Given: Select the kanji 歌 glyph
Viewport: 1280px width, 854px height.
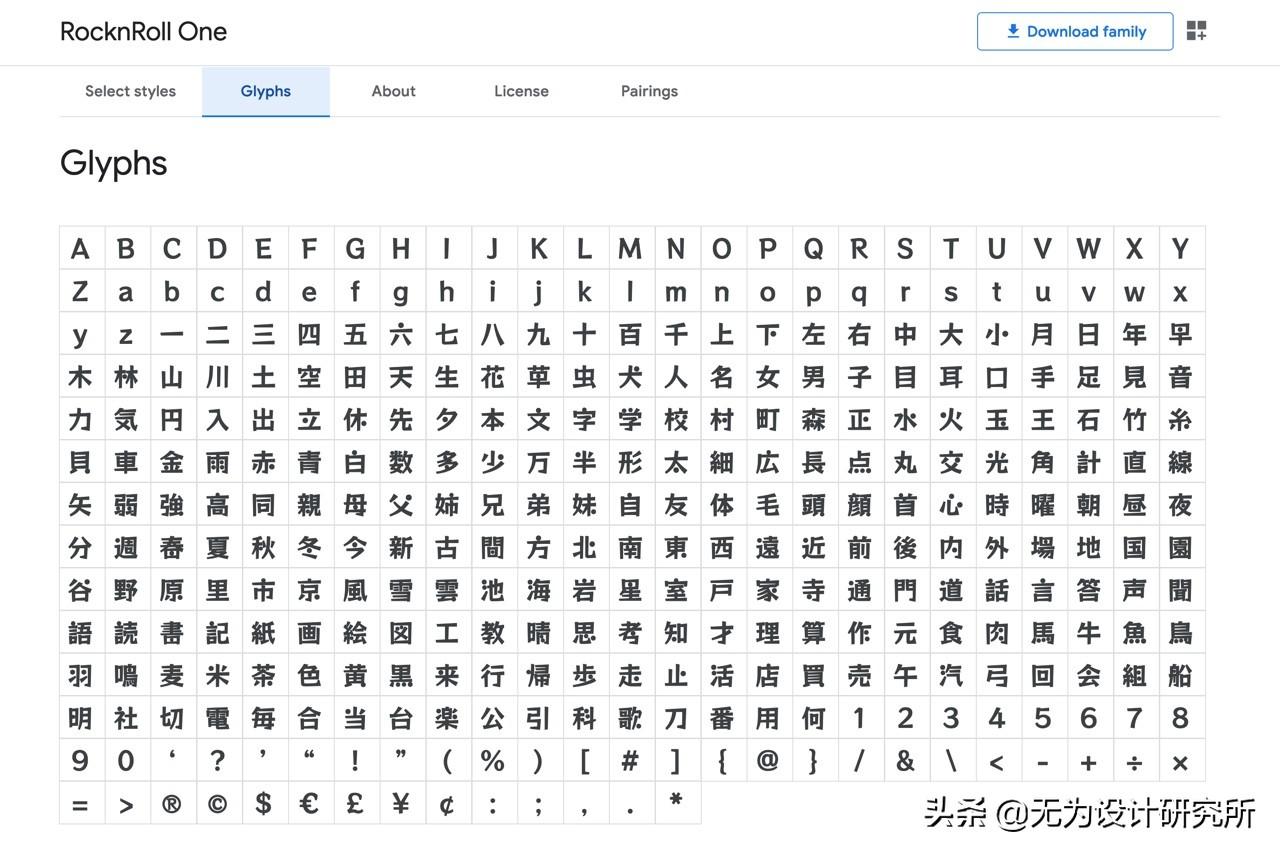Looking at the screenshot, I should [630, 718].
